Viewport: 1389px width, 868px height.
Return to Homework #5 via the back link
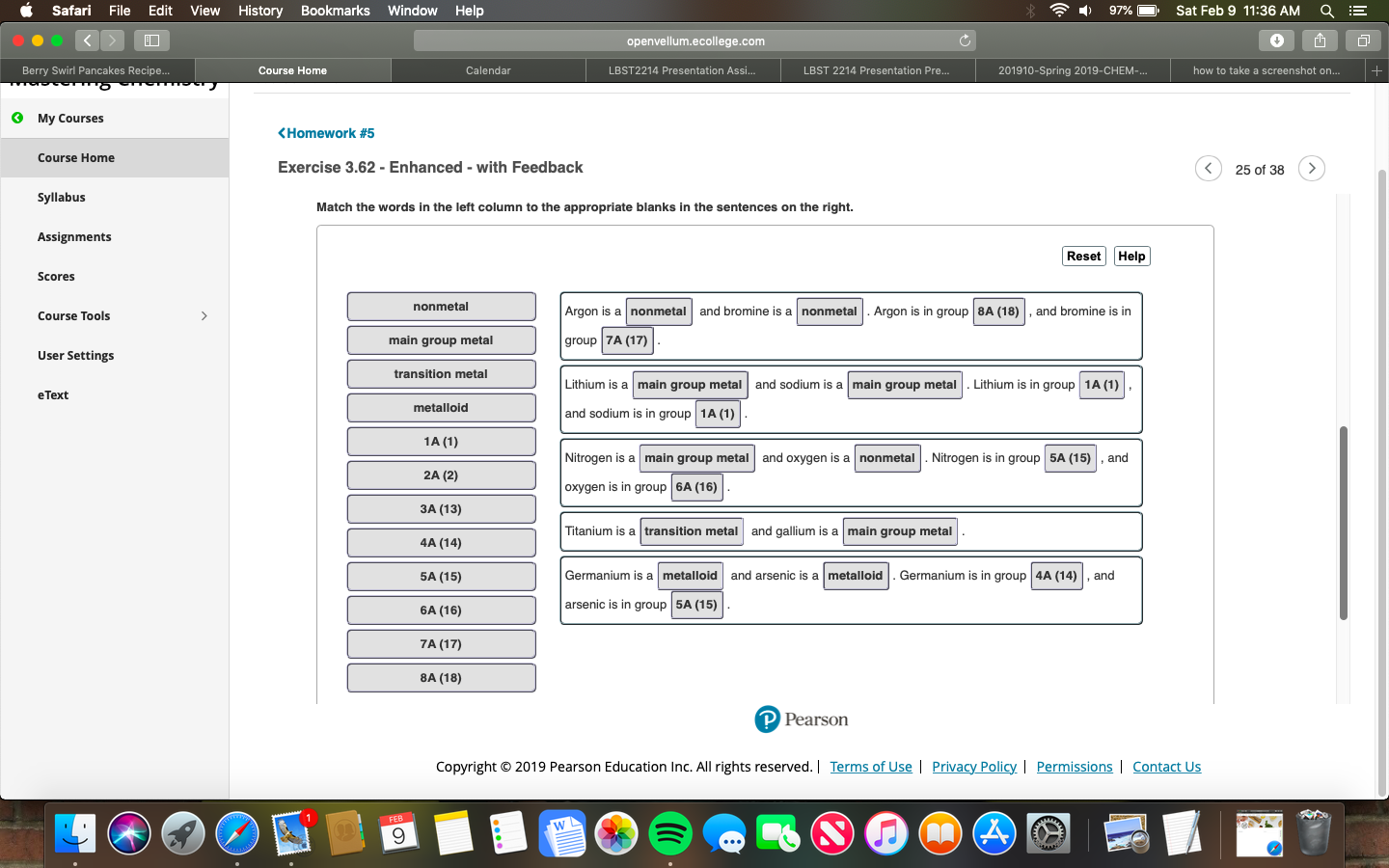point(326,133)
